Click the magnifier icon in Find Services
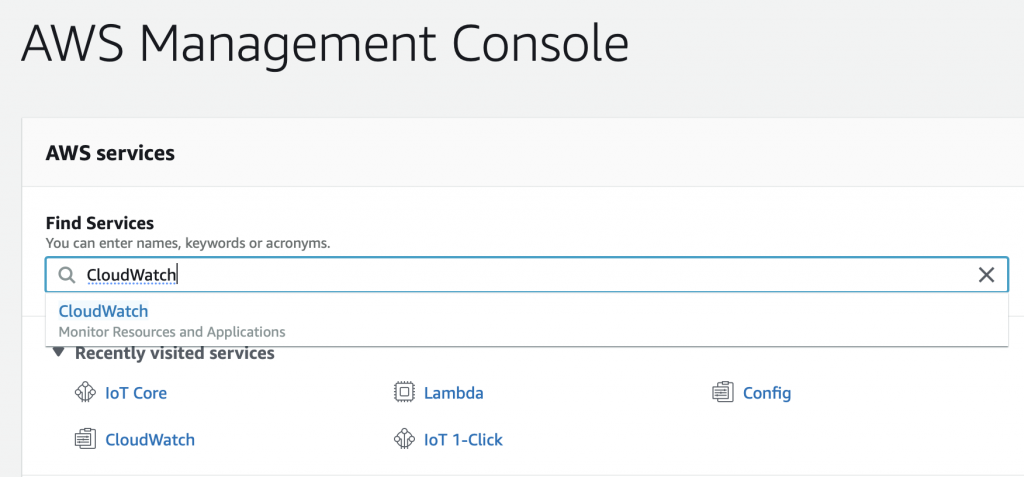This screenshot has height=477, width=1024. pos(67,275)
